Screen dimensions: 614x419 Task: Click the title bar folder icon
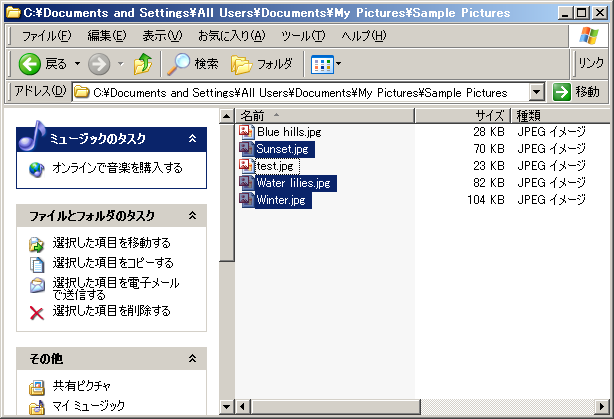[x=13, y=13]
